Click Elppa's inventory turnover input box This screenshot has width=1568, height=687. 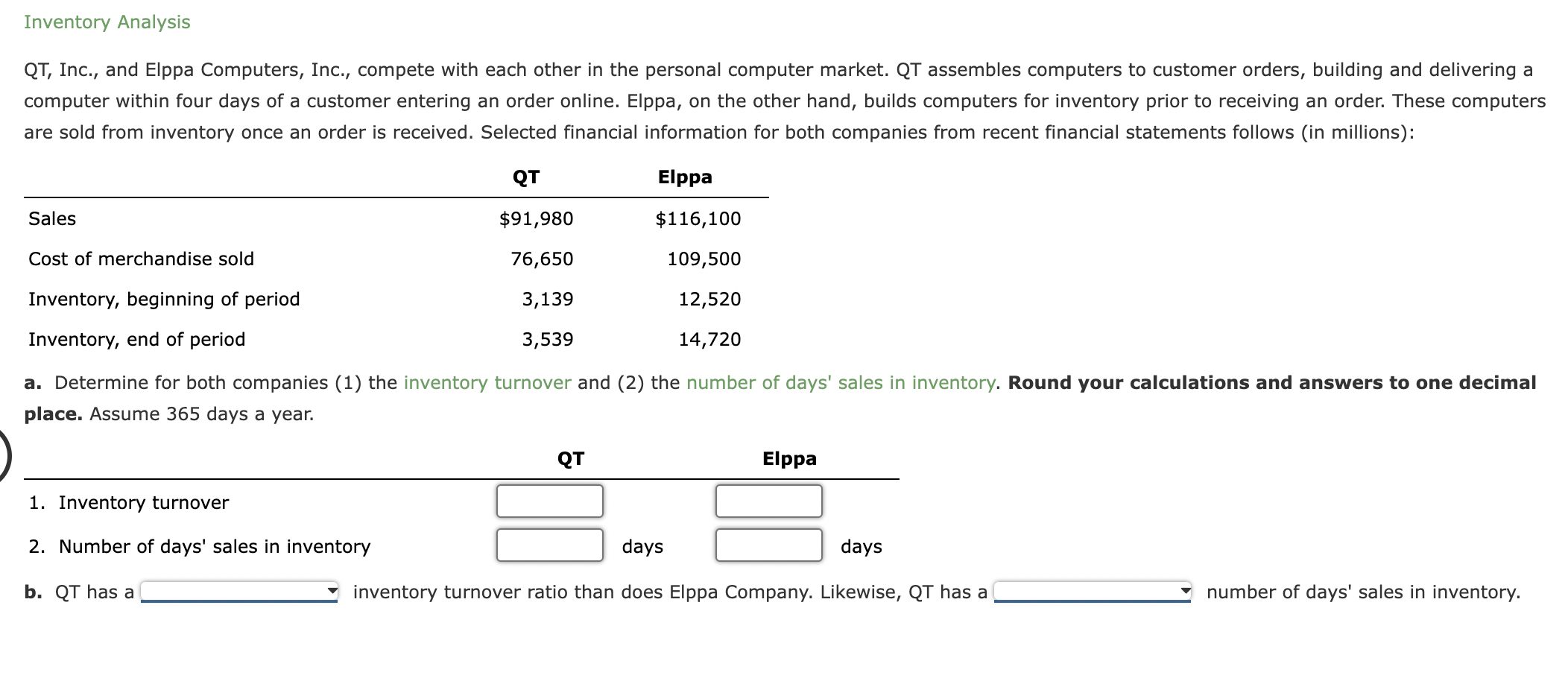click(768, 501)
